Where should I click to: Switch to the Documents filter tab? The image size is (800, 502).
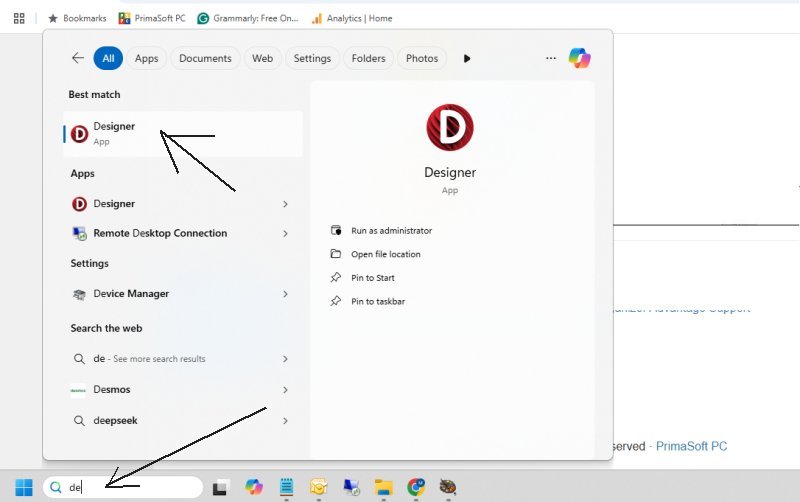[x=205, y=58]
